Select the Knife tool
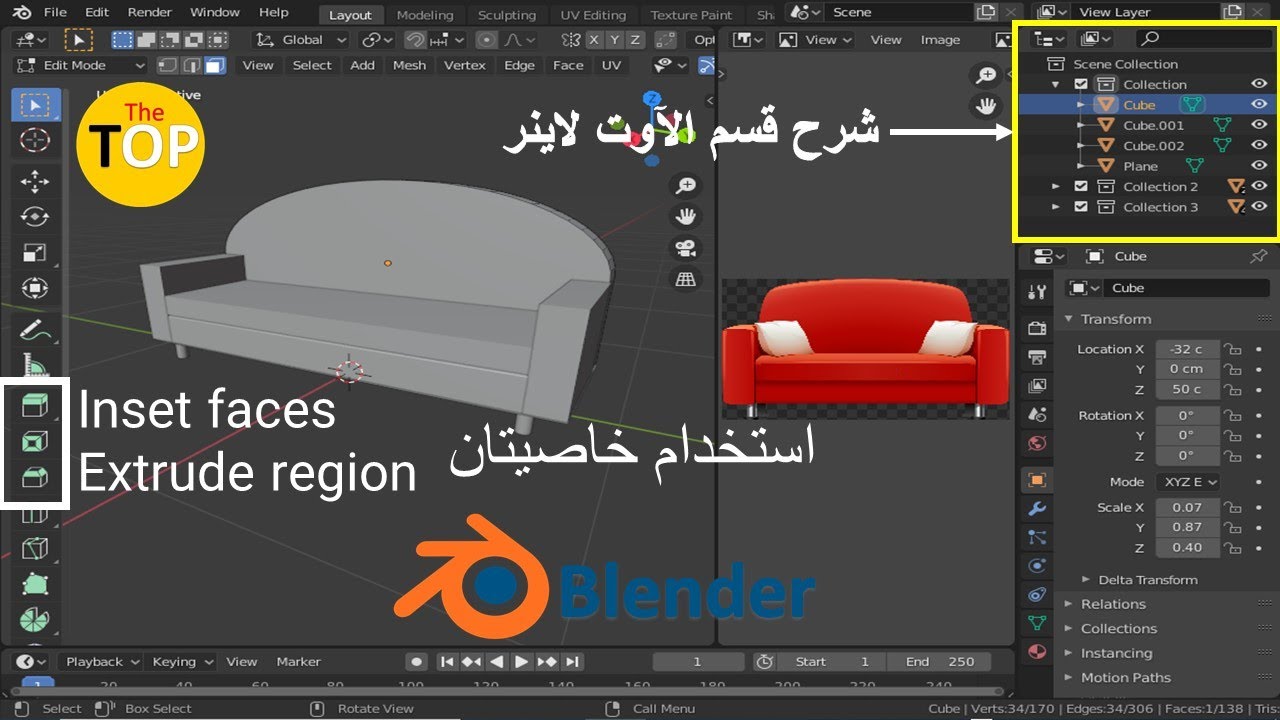Image resolution: width=1280 pixels, height=720 pixels. (35, 548)
